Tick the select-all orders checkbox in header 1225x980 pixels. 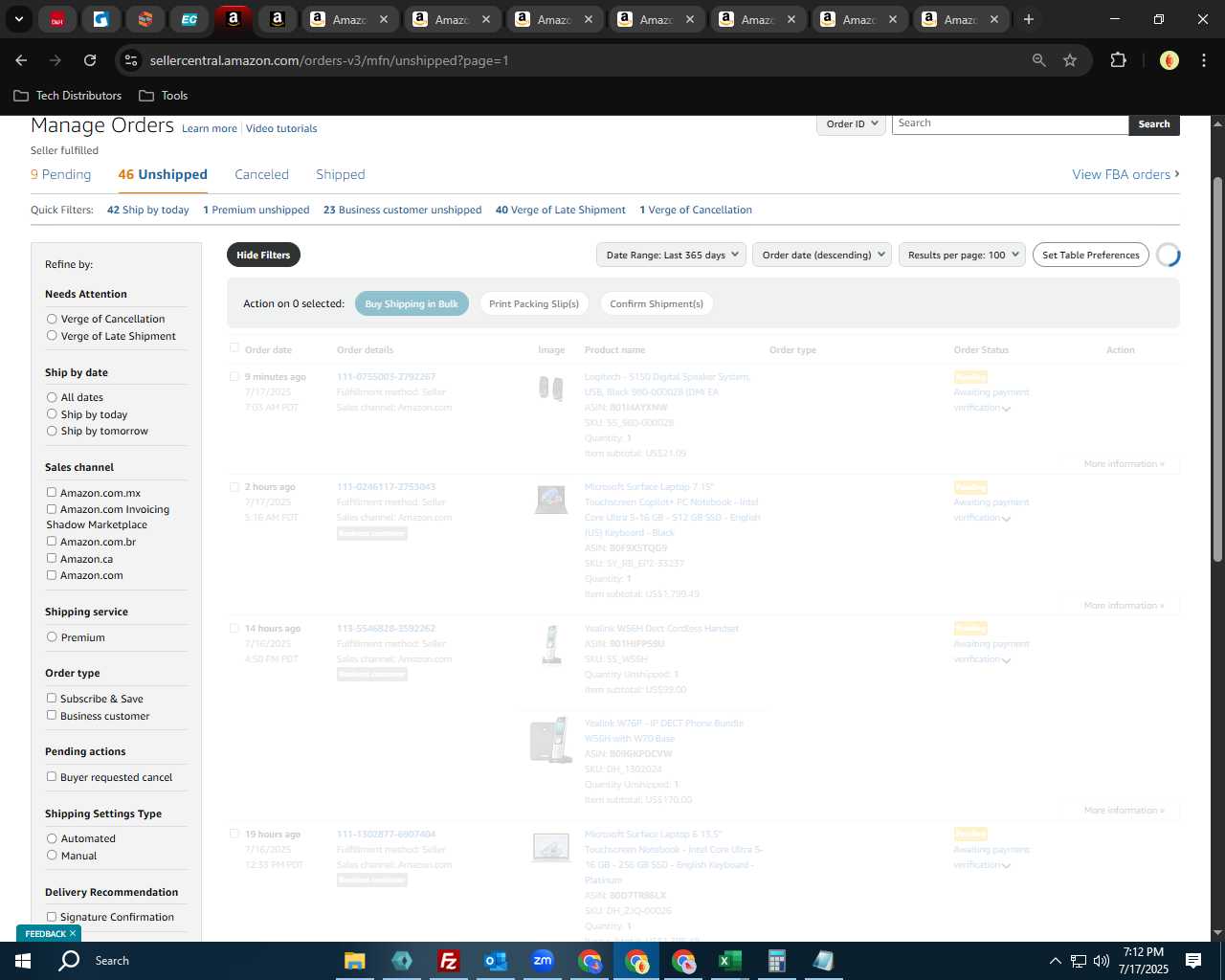(234, 348)
